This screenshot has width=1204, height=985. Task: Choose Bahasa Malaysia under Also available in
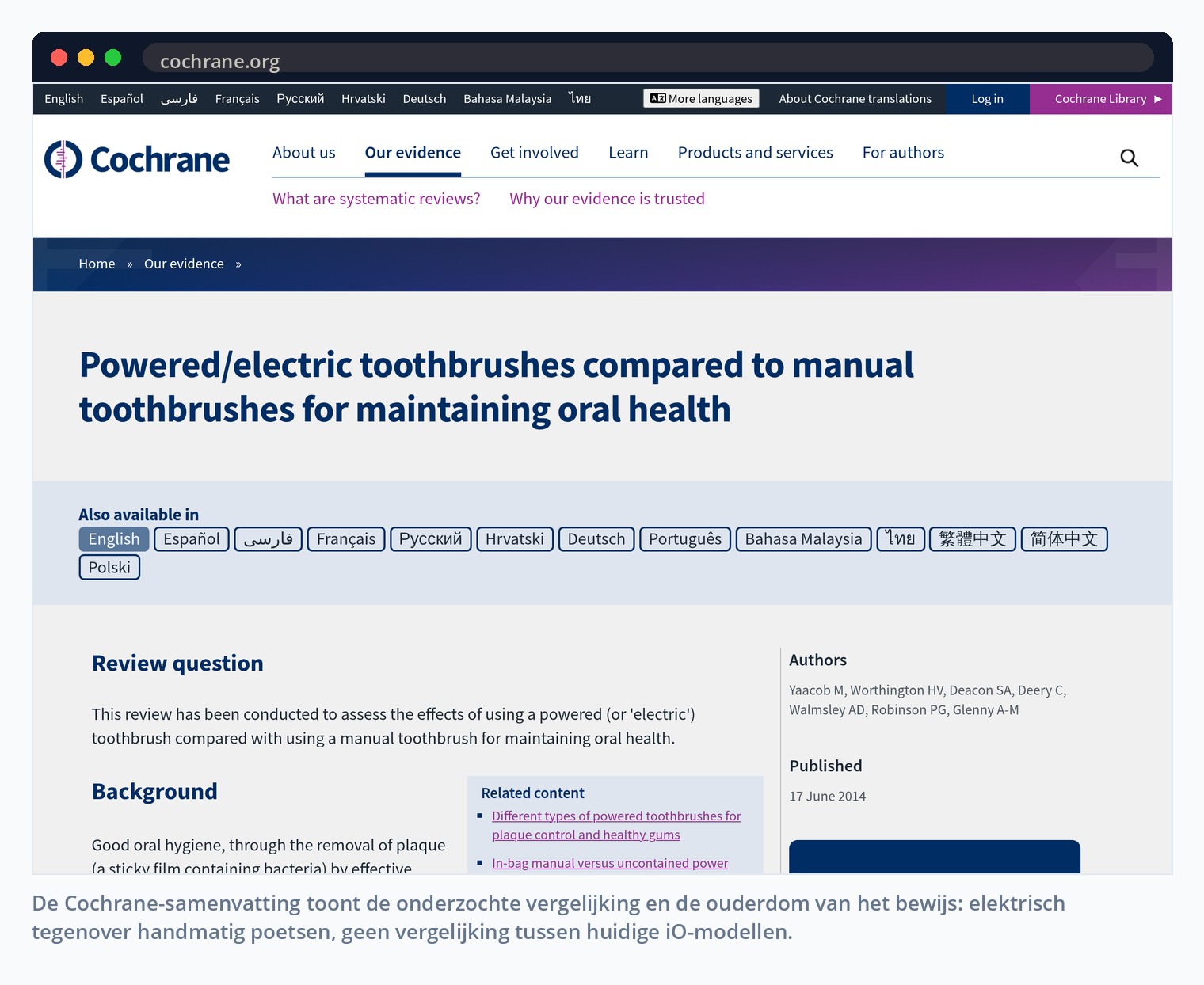tap(803, 539)
